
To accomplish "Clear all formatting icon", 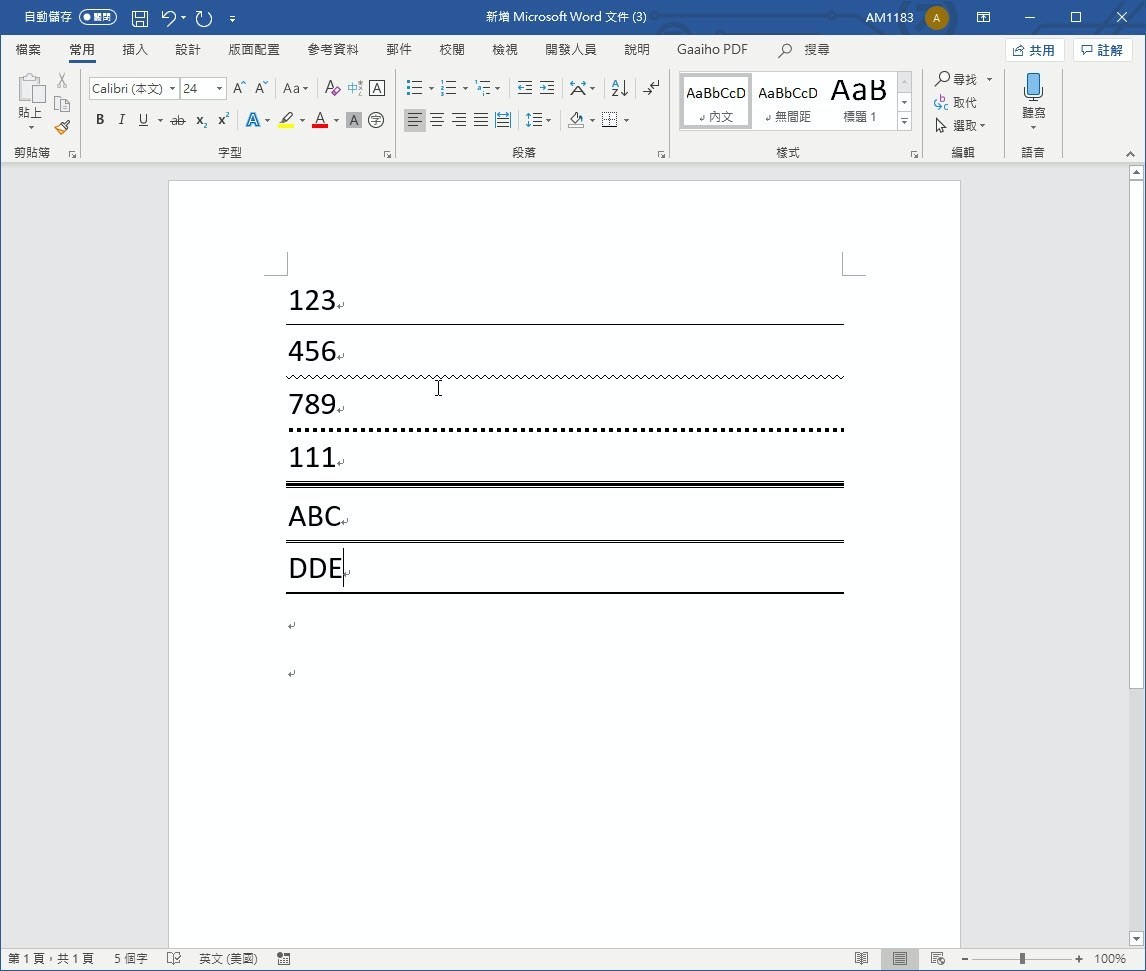I will pos(333,88).
